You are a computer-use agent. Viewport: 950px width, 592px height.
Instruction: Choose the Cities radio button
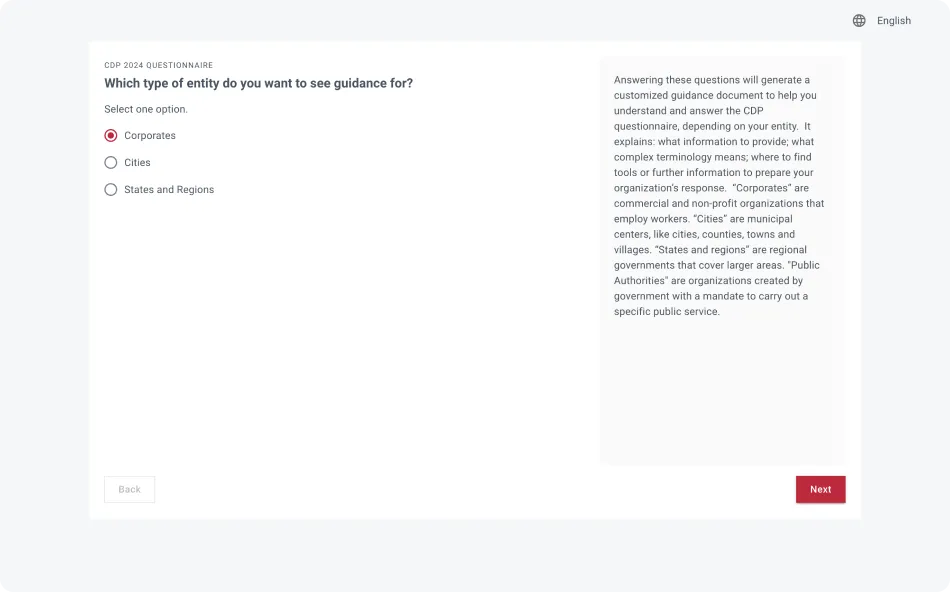[111, 163]
